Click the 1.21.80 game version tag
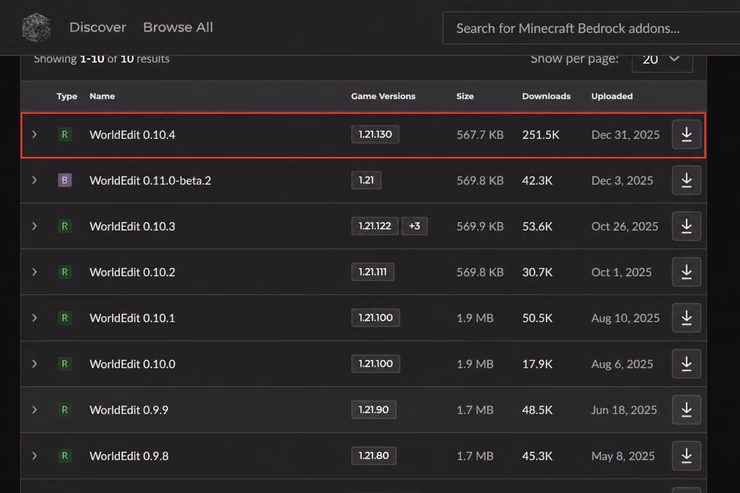 click(x=374, y=456)
